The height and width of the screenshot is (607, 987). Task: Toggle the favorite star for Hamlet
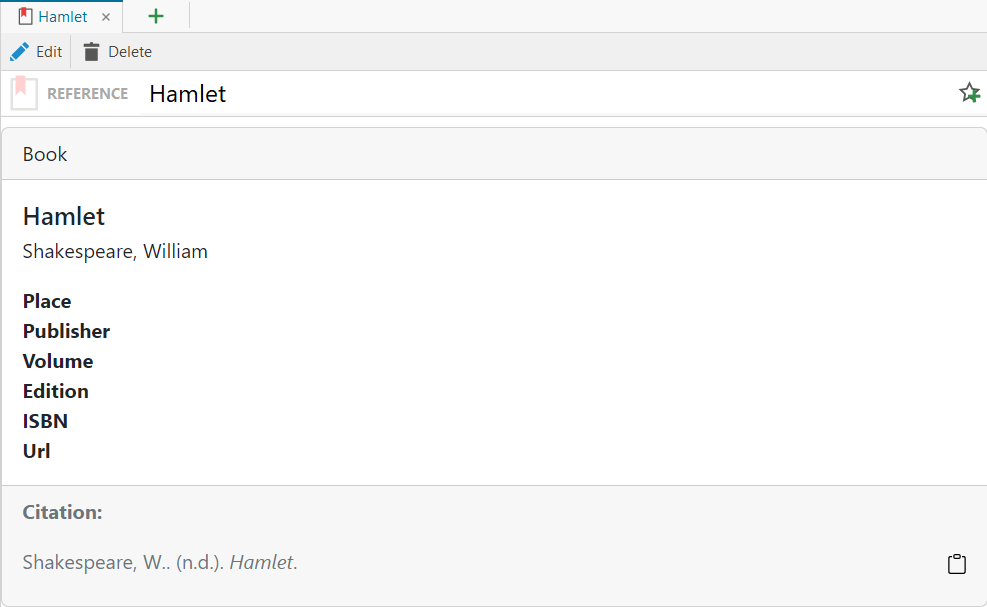click(969, 93)
